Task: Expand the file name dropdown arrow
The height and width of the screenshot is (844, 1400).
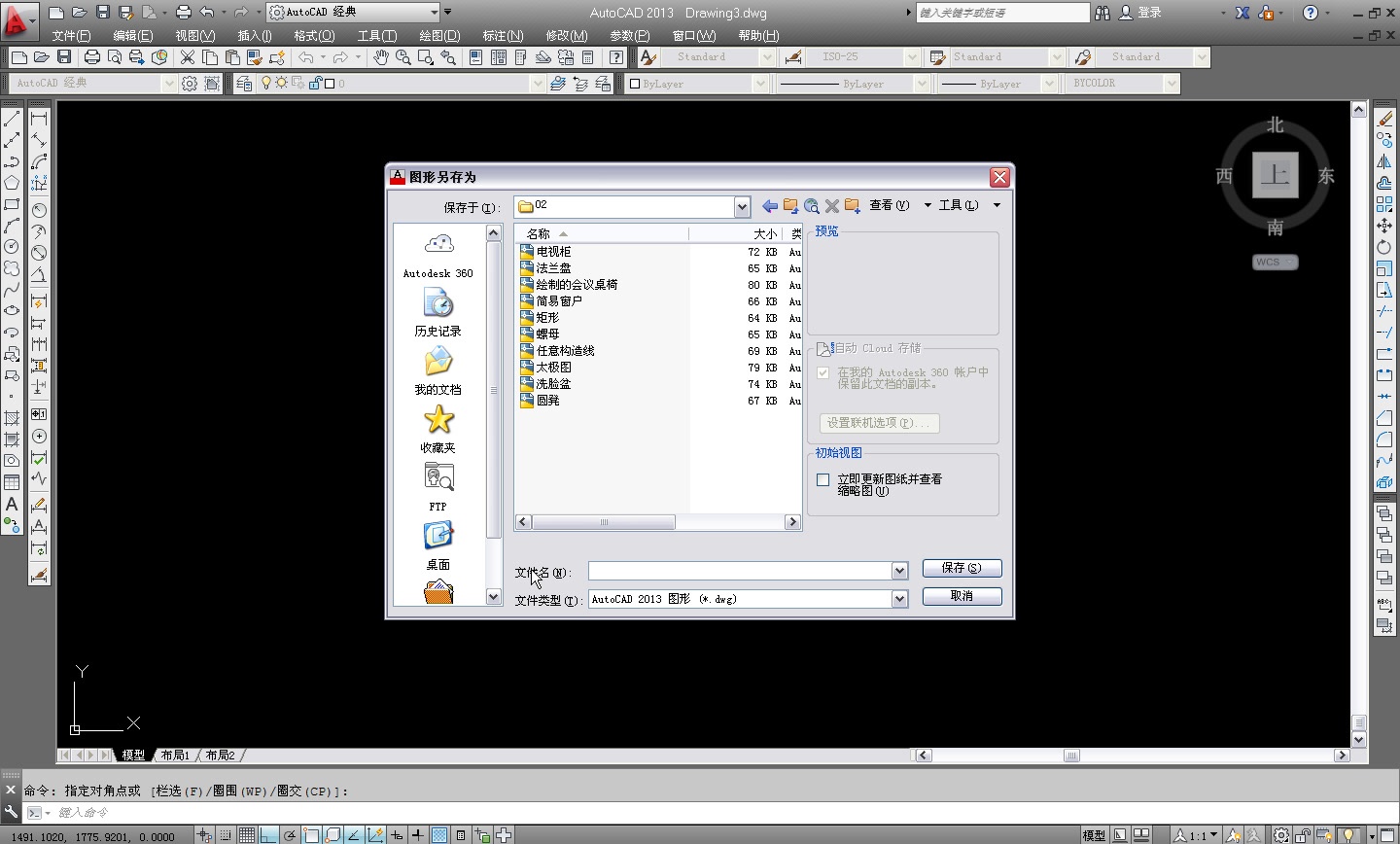Action: 899,572
